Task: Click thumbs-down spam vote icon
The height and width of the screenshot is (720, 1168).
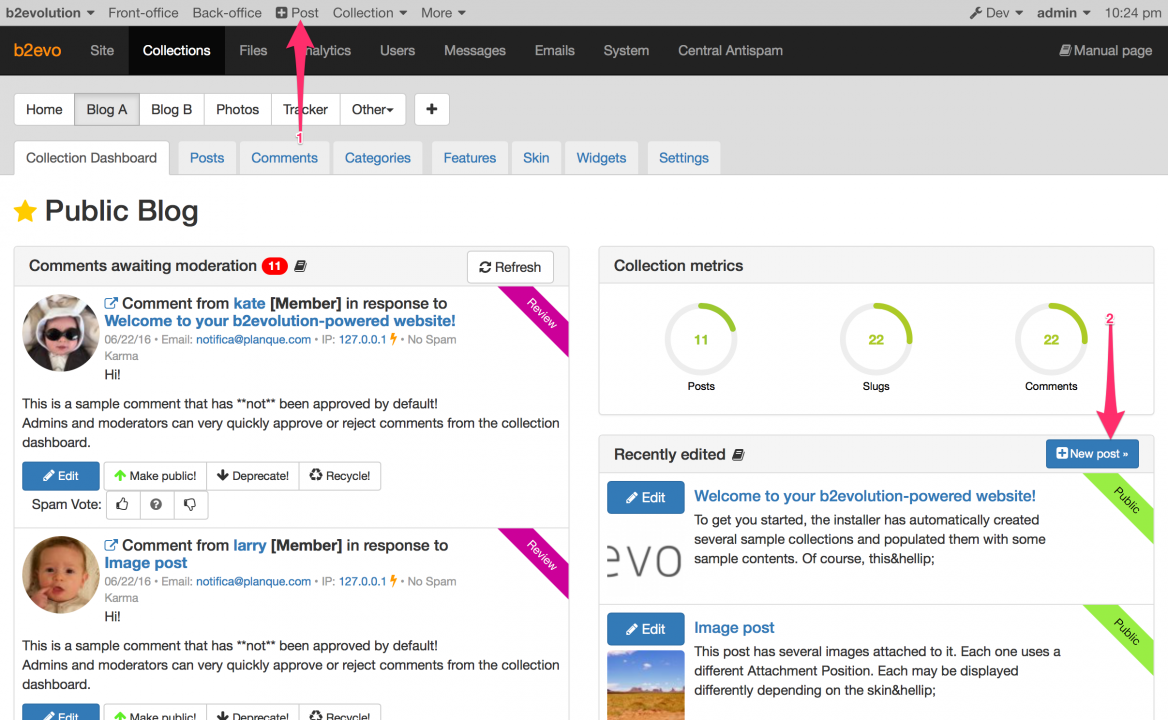Action: tap(190, 504)
